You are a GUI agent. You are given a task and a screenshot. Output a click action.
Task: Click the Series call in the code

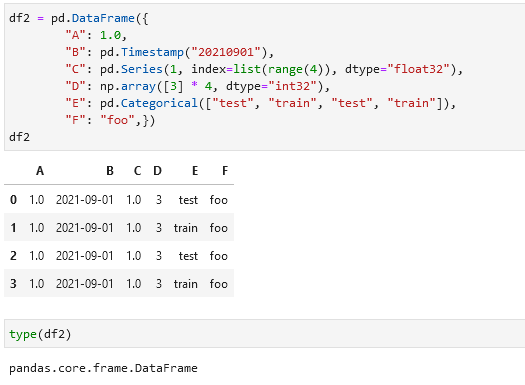tap(142, 69)
